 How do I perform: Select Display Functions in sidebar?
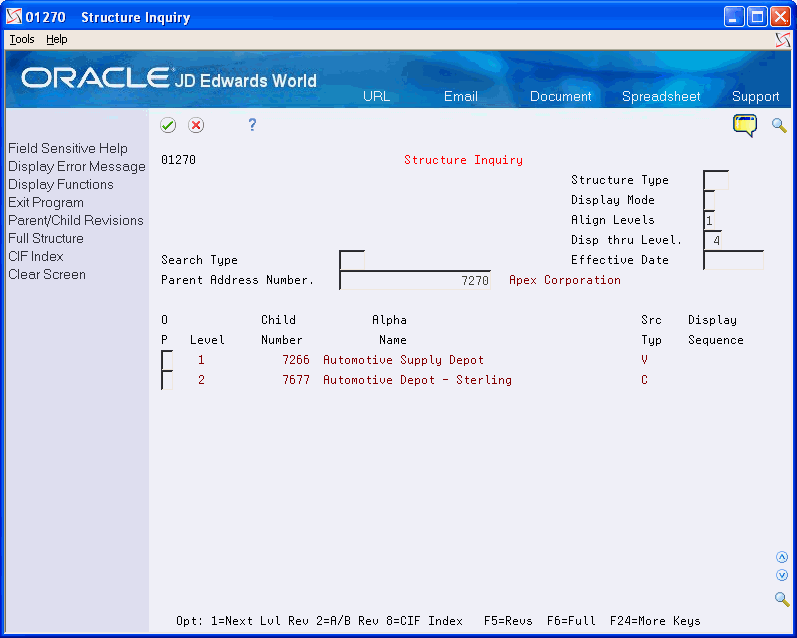[60, 184]
